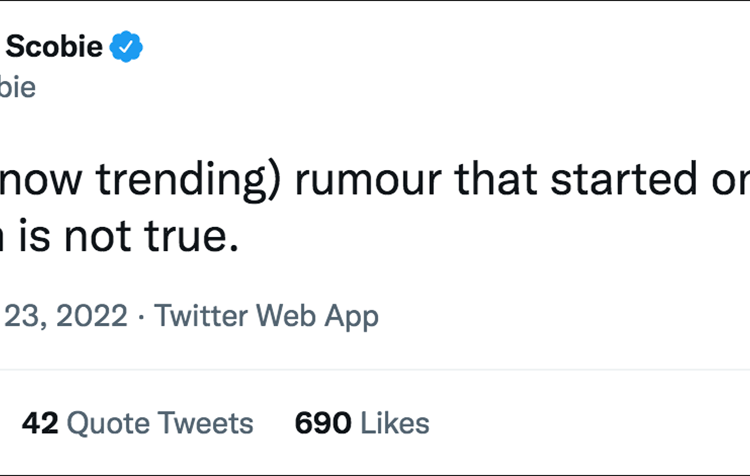Open the 690 Likes list
This screenshot has height=476, width=750.
(362, 423)
